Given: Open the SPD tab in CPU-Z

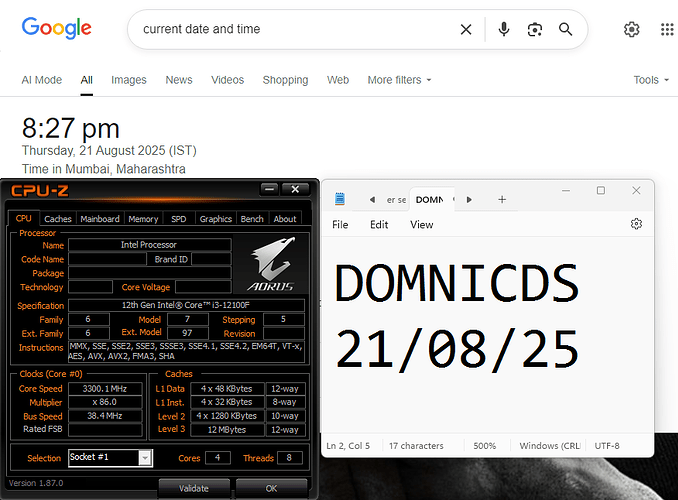Looking at the screenshot, I should click(179, 219).
